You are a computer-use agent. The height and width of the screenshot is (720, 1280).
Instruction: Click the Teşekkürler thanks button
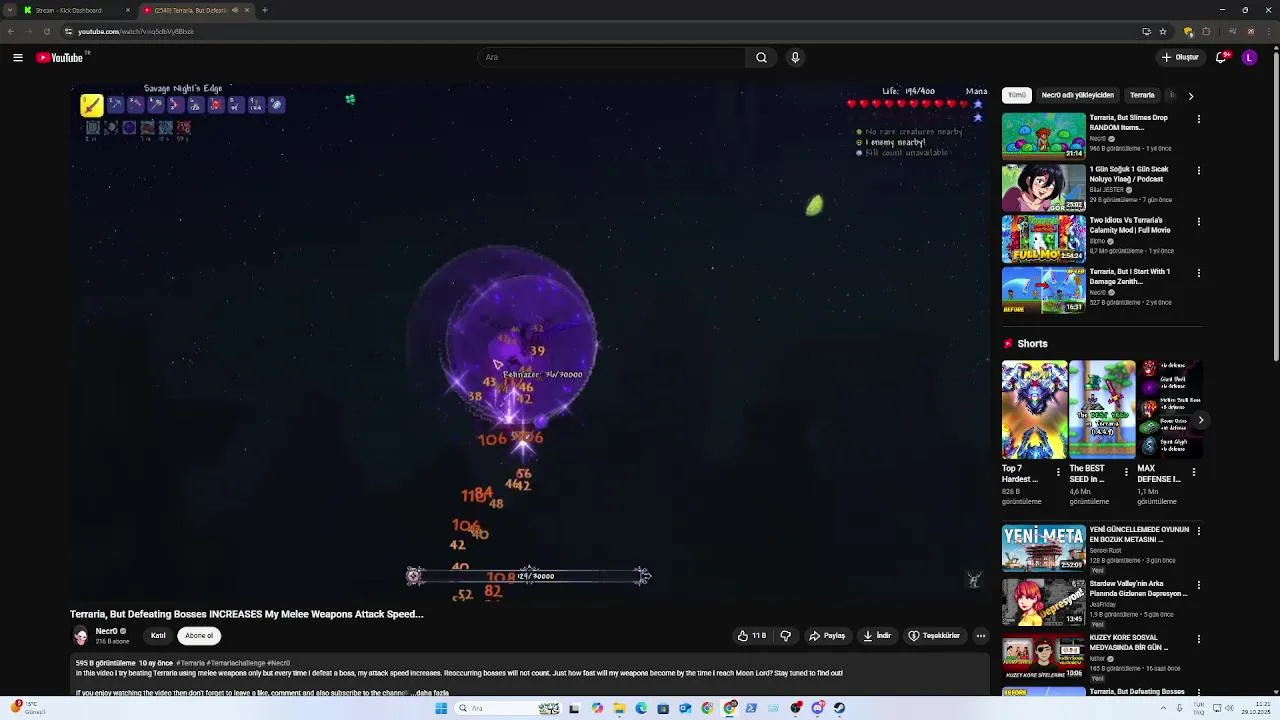click(x=934, y=635)
